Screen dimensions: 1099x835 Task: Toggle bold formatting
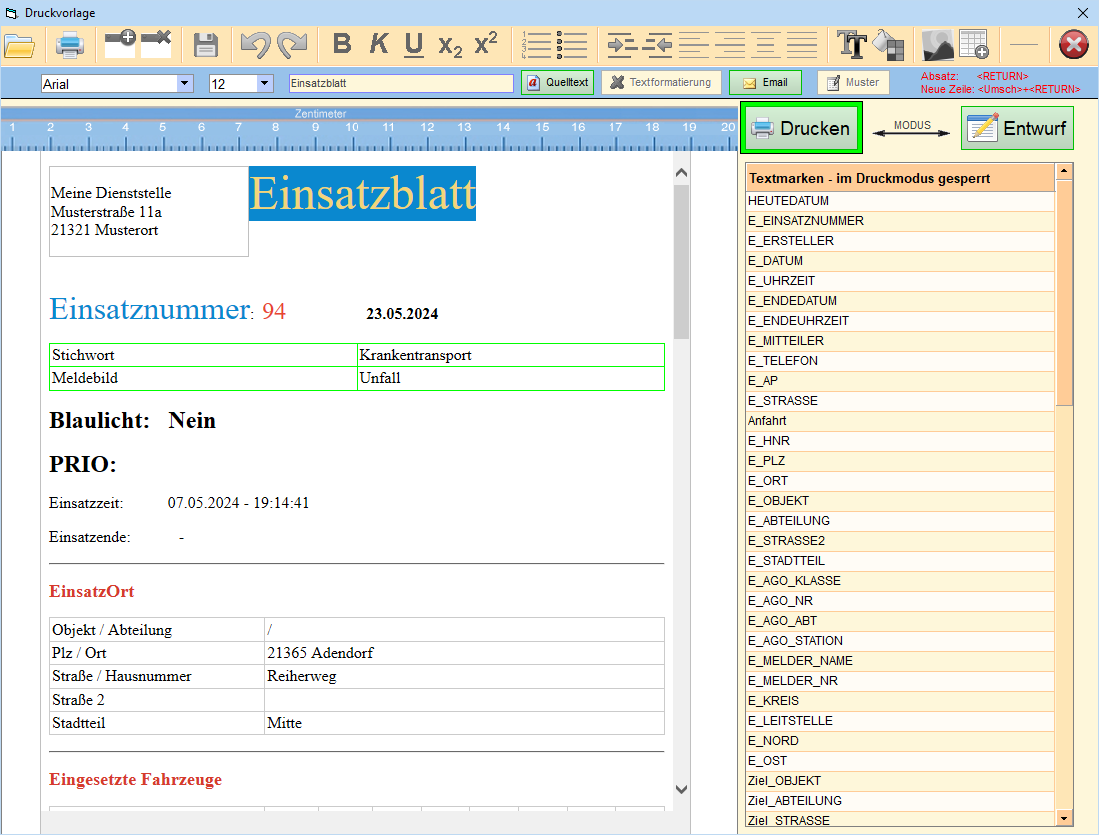coord(342,45)
